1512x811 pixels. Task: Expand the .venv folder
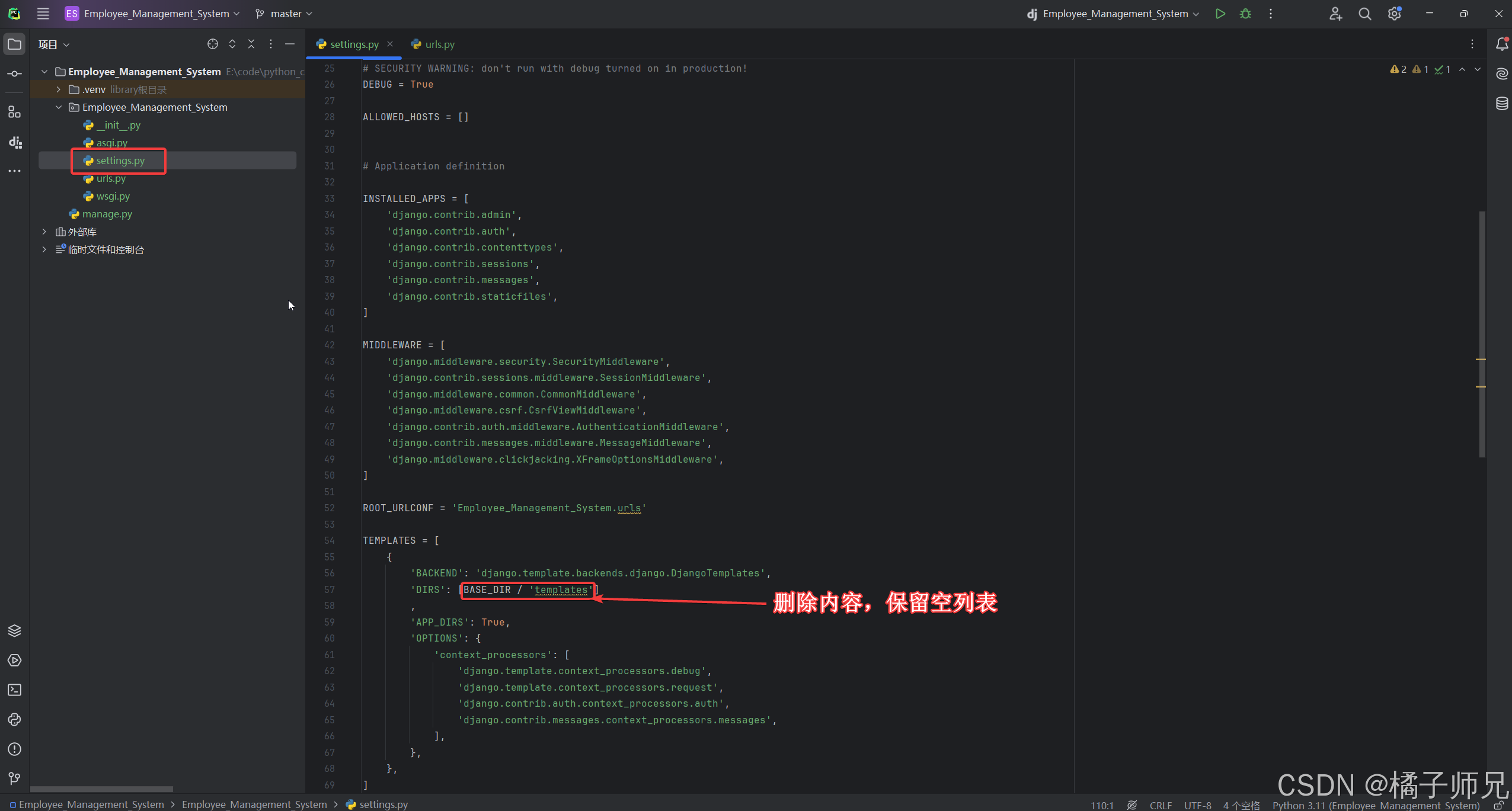tap(59, 89)
